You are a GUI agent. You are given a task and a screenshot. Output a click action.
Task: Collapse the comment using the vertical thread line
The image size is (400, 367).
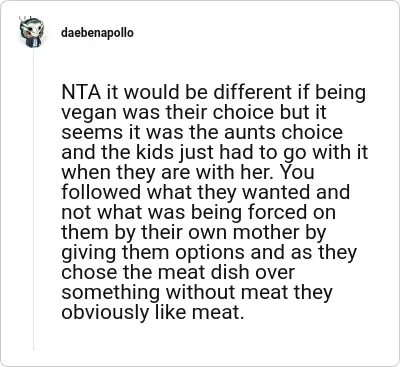coord(33,200)
